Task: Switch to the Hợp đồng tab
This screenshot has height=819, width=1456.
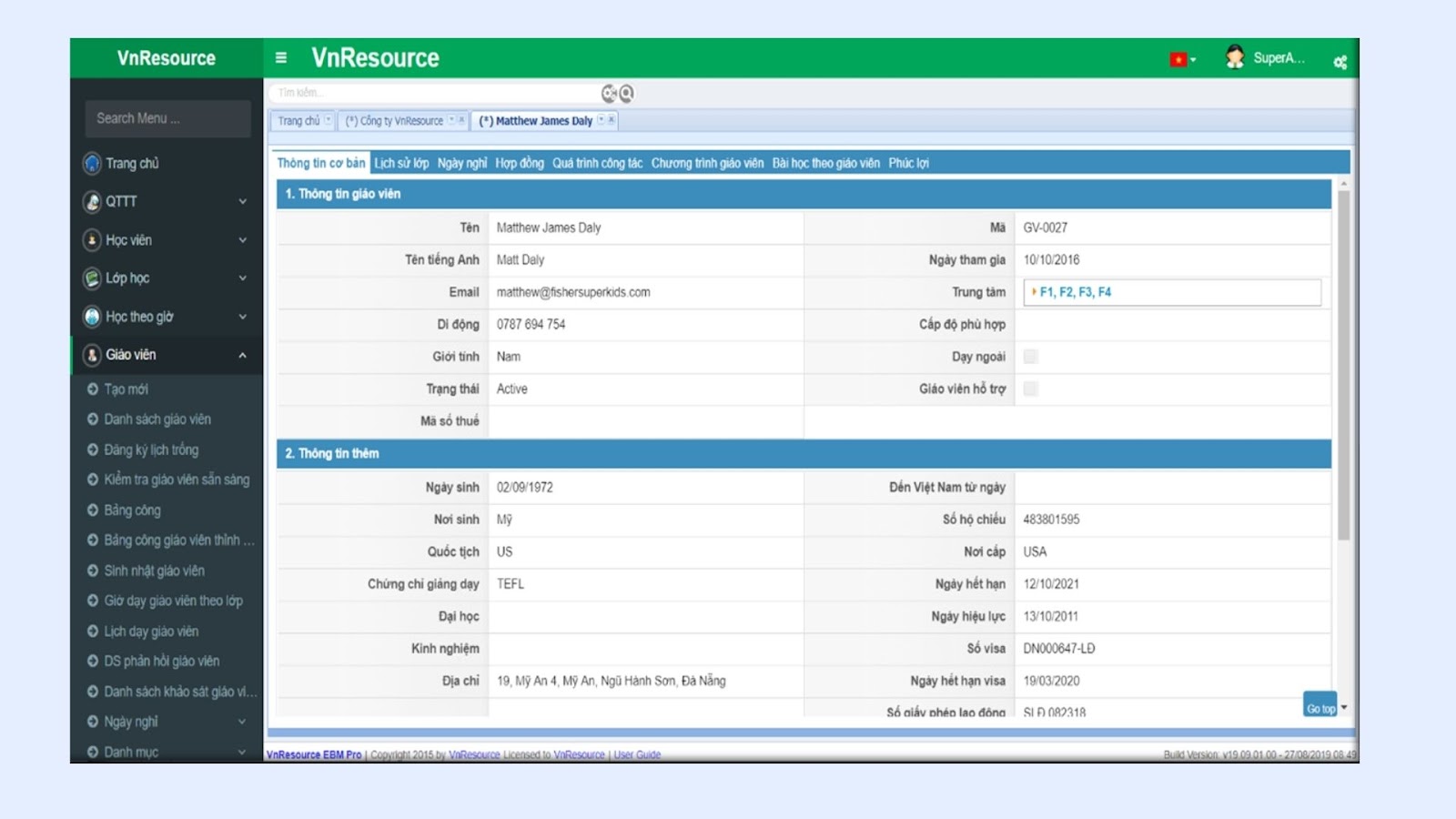Action: point(519,164)
